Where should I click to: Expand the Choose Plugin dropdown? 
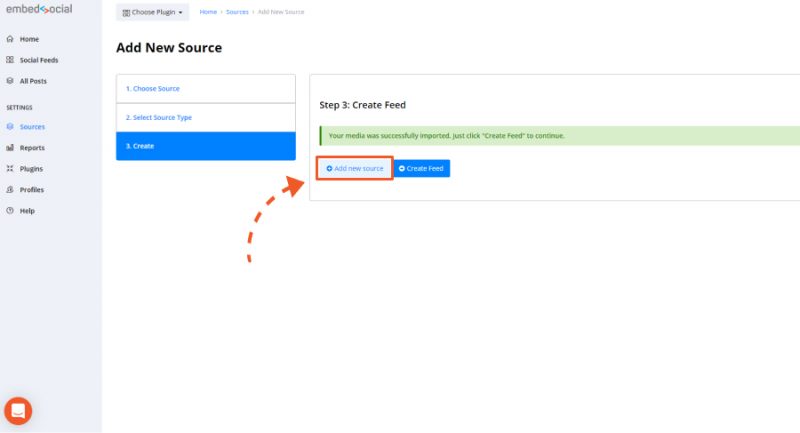coord(152,12)
